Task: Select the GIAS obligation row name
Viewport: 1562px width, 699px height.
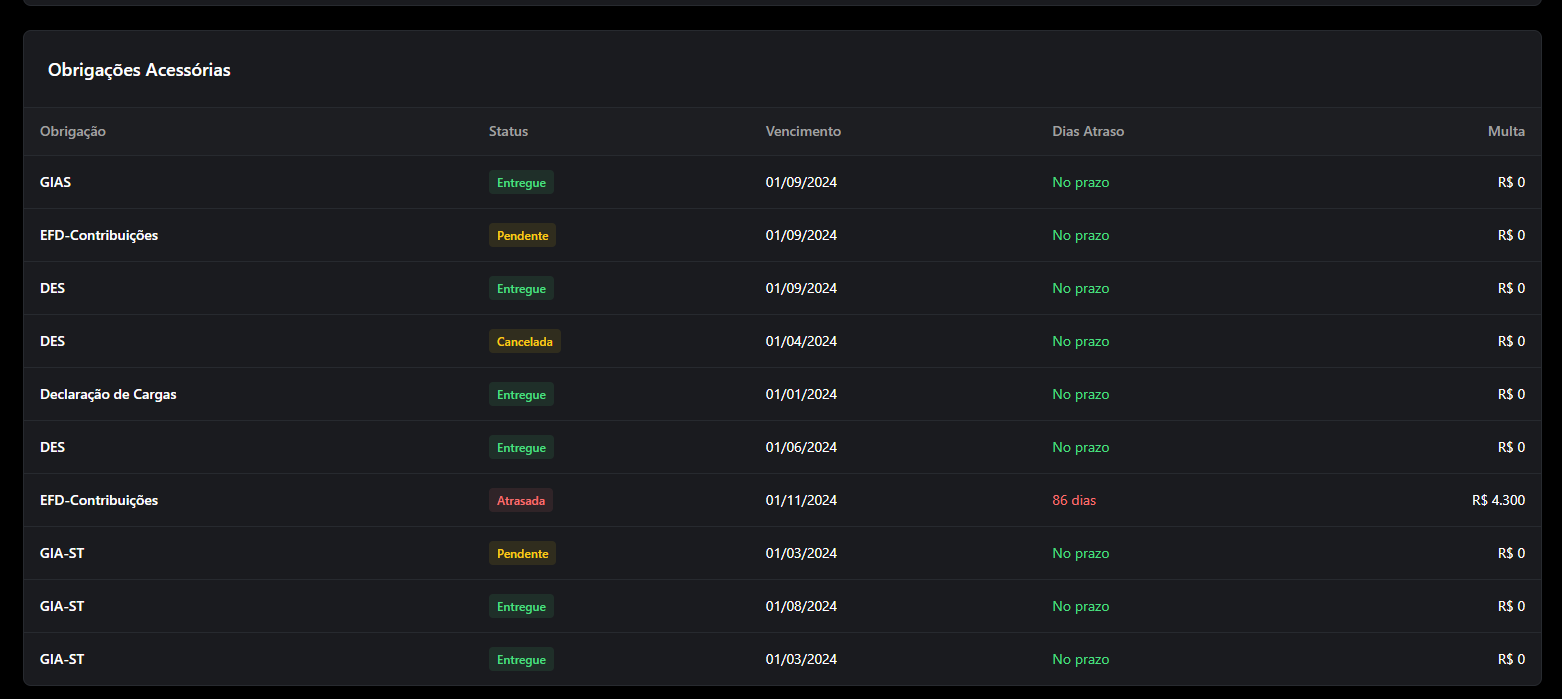Action: [55, 182]
